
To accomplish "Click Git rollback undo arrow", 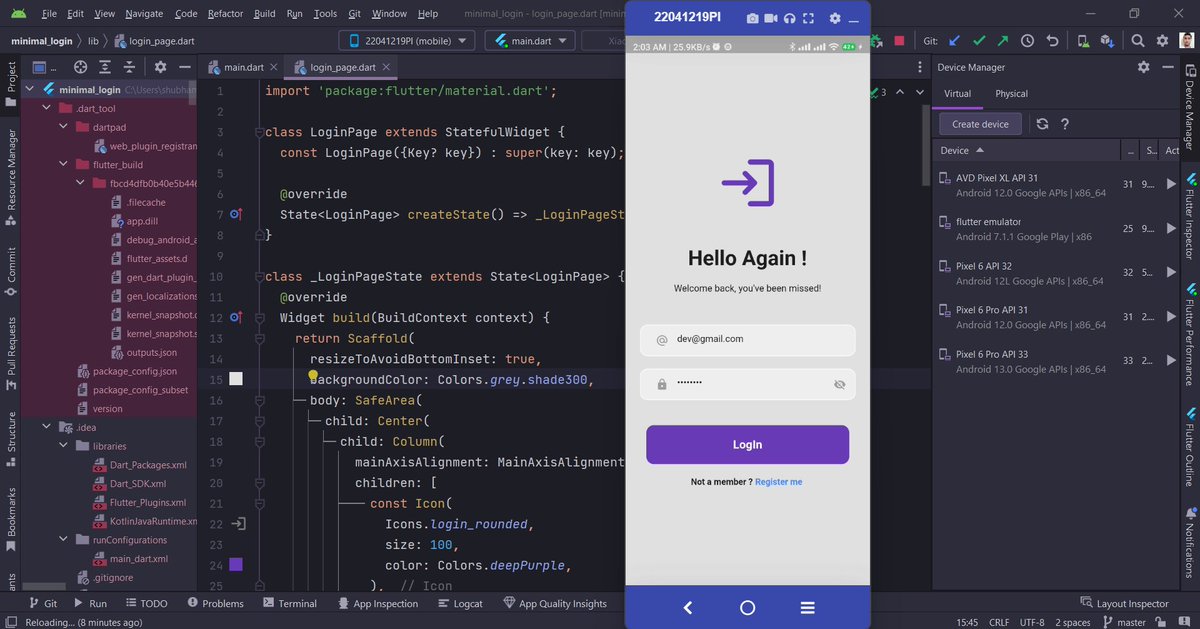I will pos(1052,41).
